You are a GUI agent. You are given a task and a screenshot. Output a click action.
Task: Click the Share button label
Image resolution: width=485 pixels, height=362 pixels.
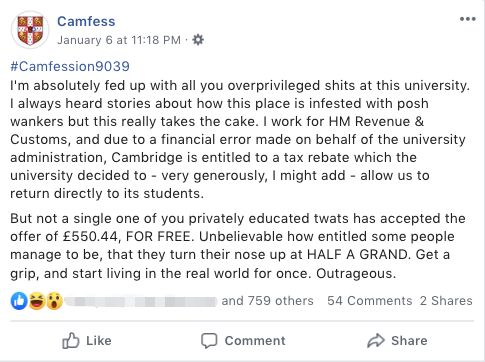coord(409,341)
